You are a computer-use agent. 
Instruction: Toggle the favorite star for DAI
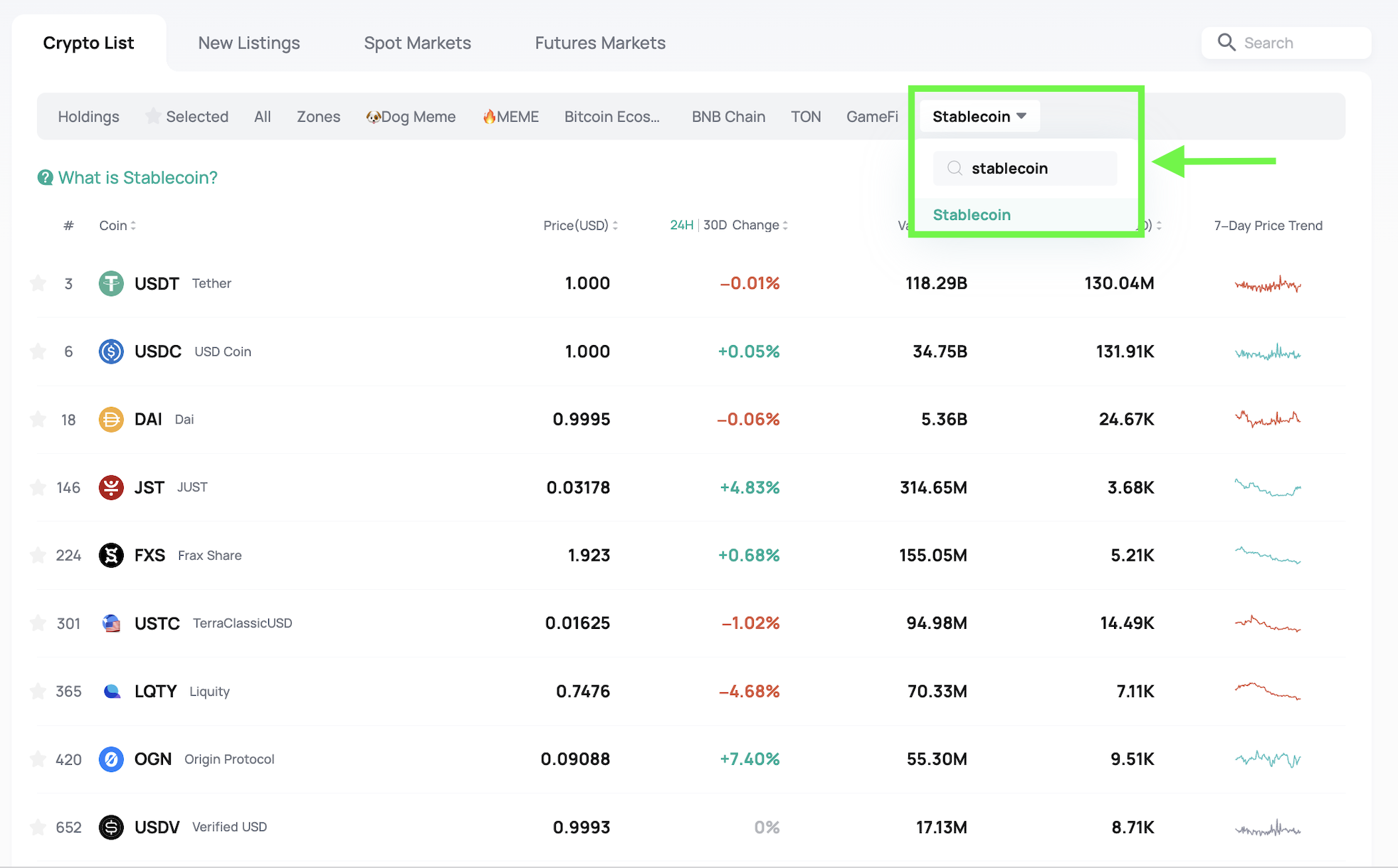pos(38,420)
